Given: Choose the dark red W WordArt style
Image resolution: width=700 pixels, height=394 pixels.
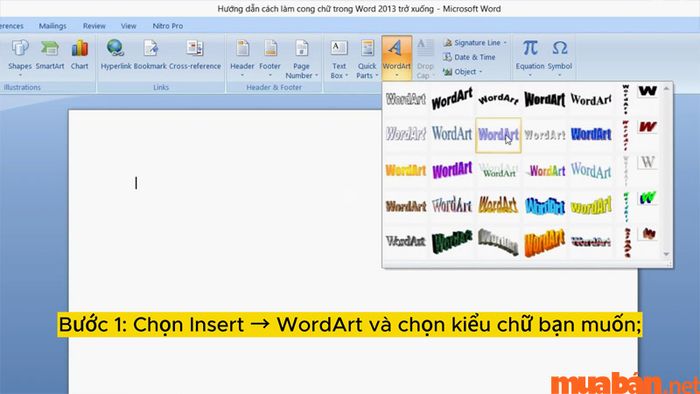Looking at the screenshot, I should tap(647, 127).
